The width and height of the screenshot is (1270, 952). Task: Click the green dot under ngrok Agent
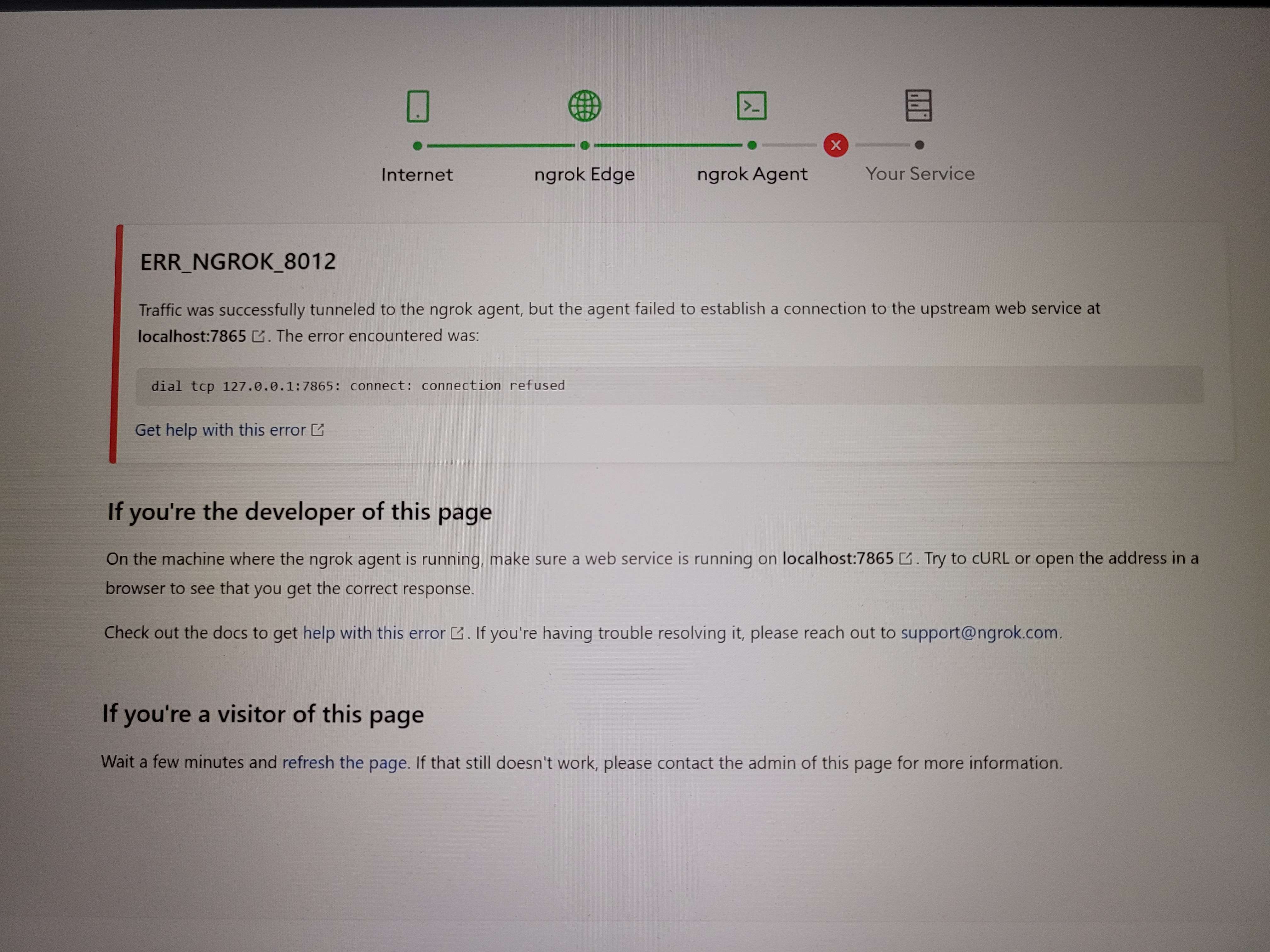[752, 145]
